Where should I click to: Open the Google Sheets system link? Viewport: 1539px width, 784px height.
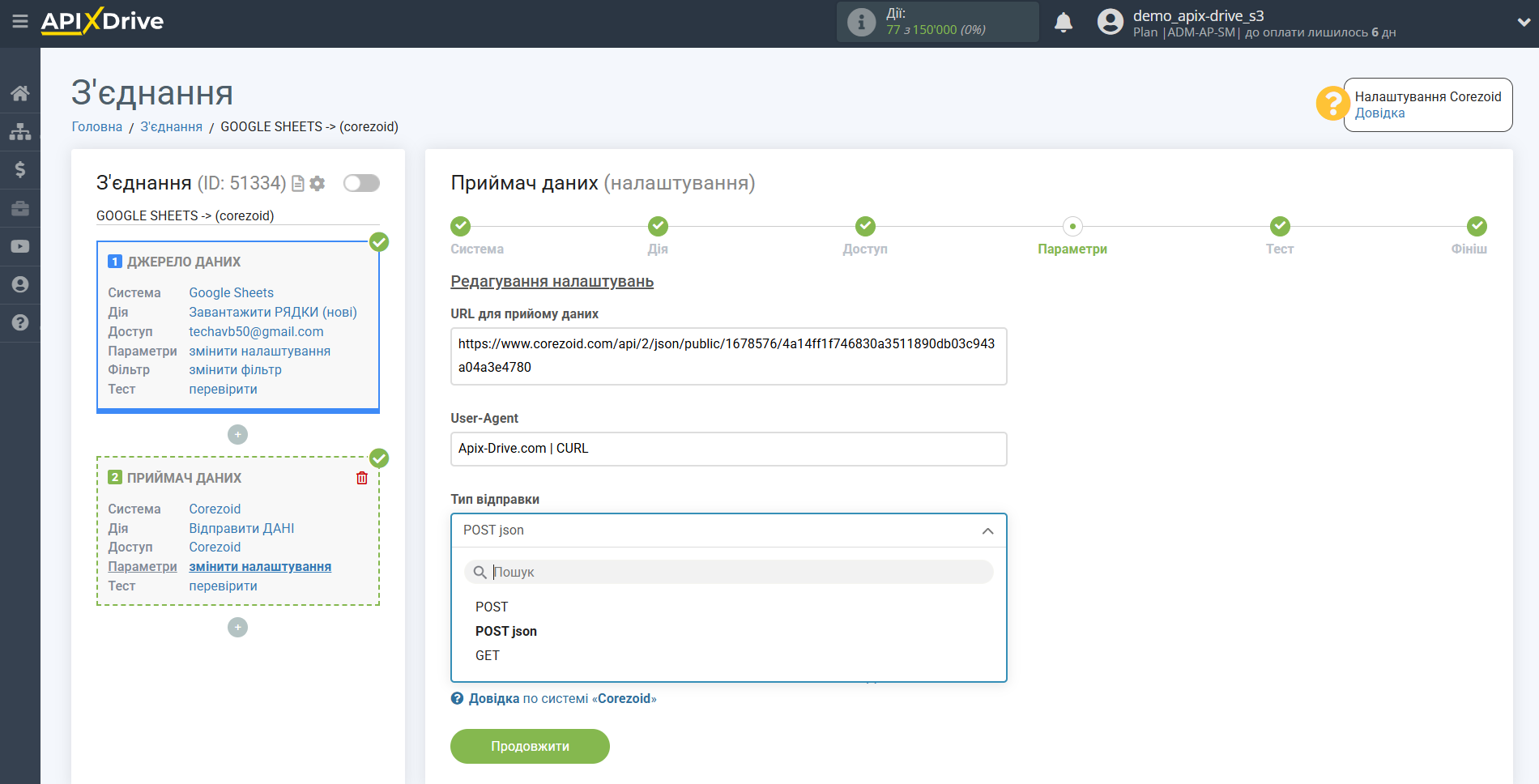[232, 292]
